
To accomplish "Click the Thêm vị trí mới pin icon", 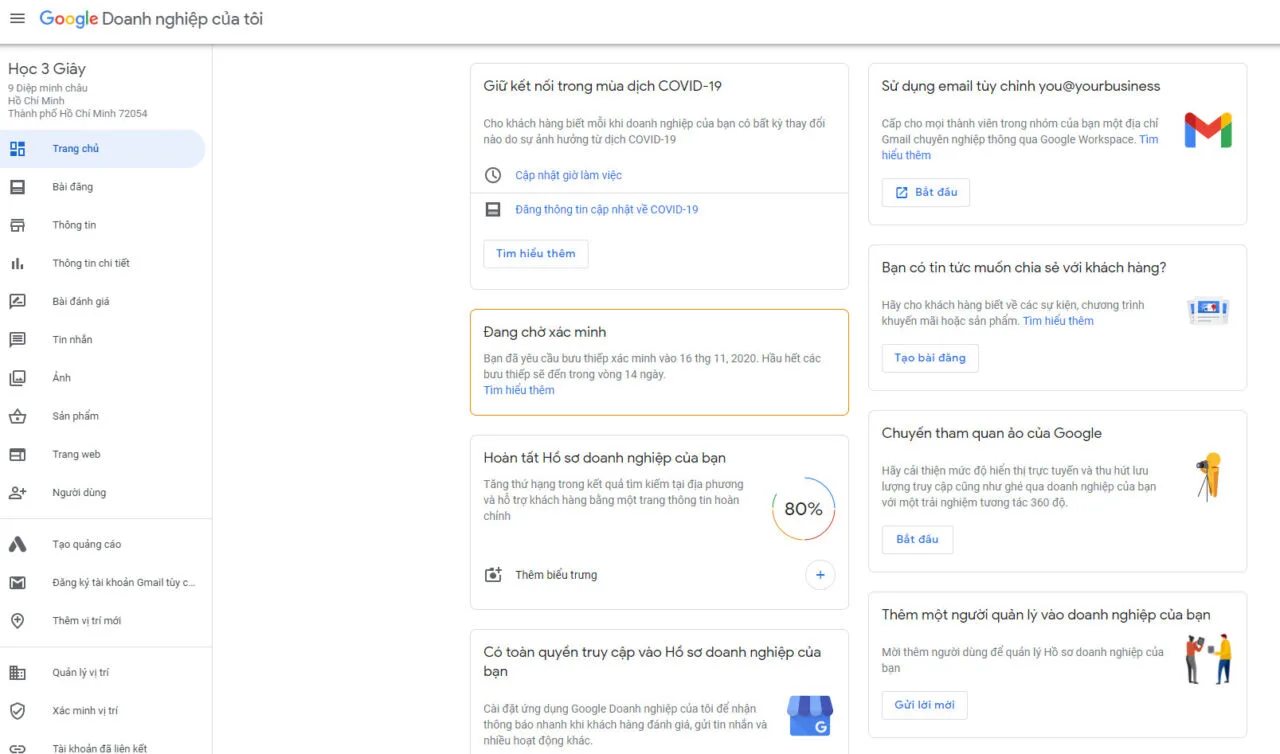I will (x=17, y=621).
